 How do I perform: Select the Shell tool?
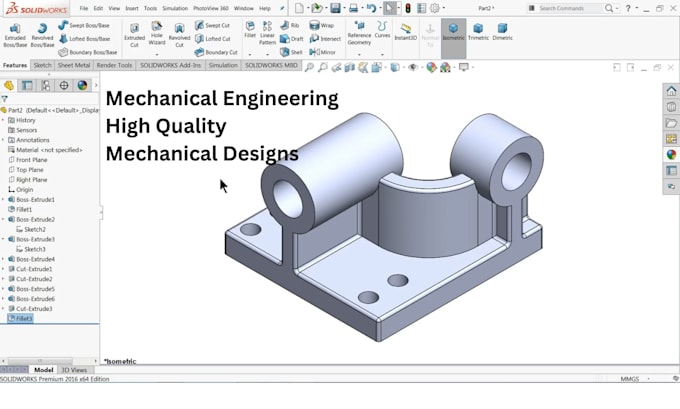point(291,52)
